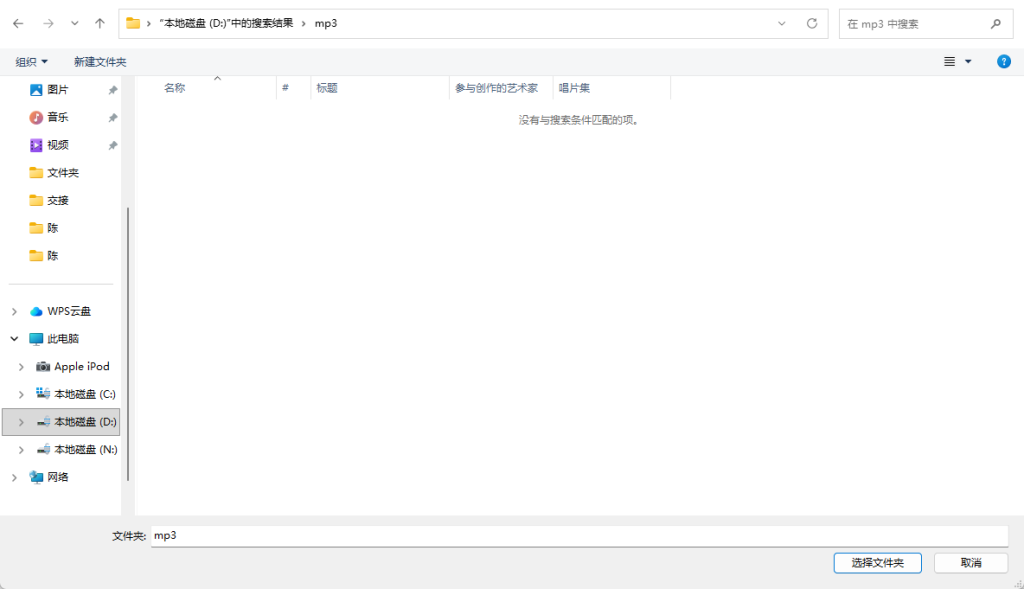Image resolution: width=1024 pixels, height=589 pixels.
Task: Click the Up directory arrow
Action: tap(99, 23)
